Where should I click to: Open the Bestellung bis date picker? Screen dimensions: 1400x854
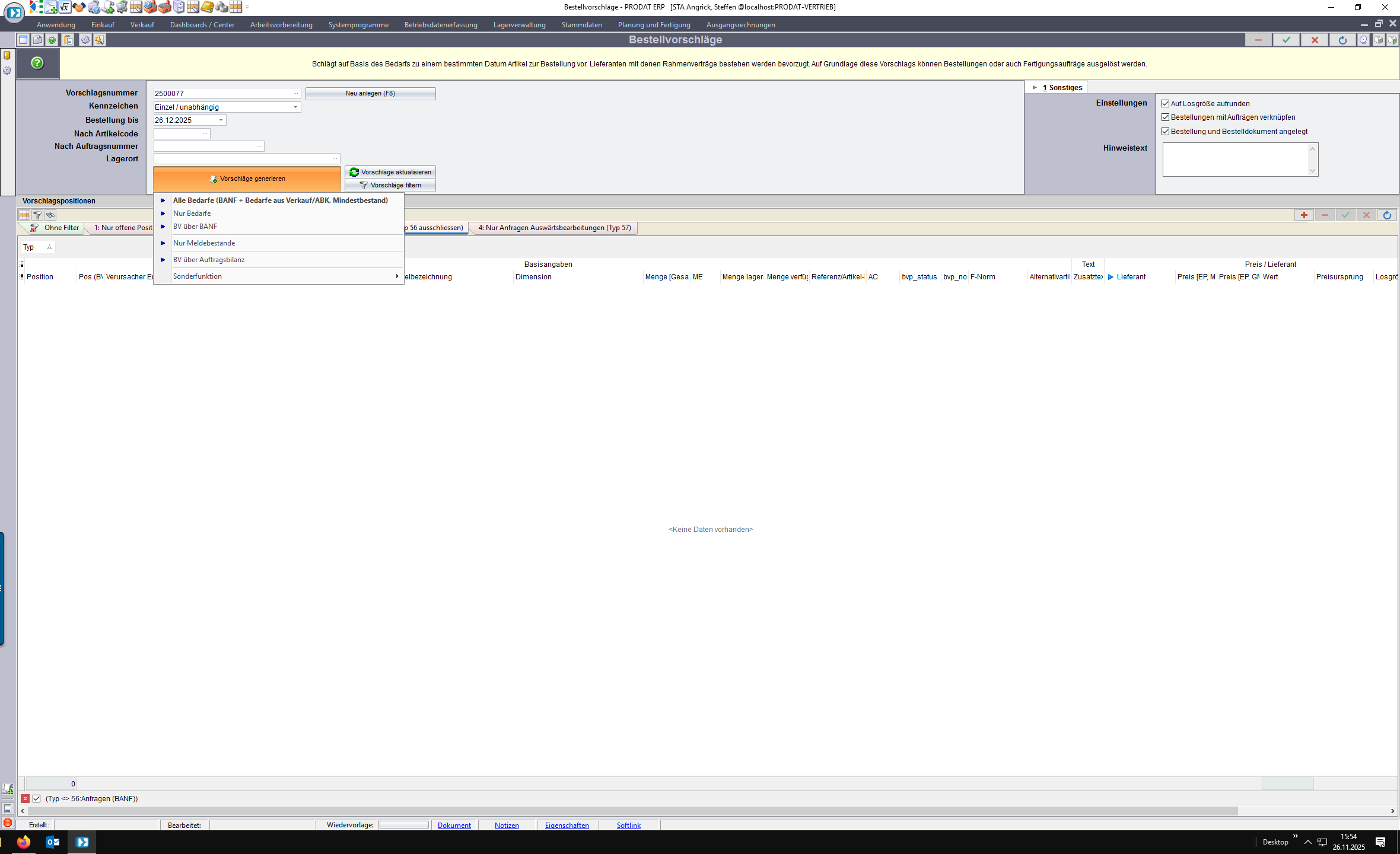[x=221, y=120]
